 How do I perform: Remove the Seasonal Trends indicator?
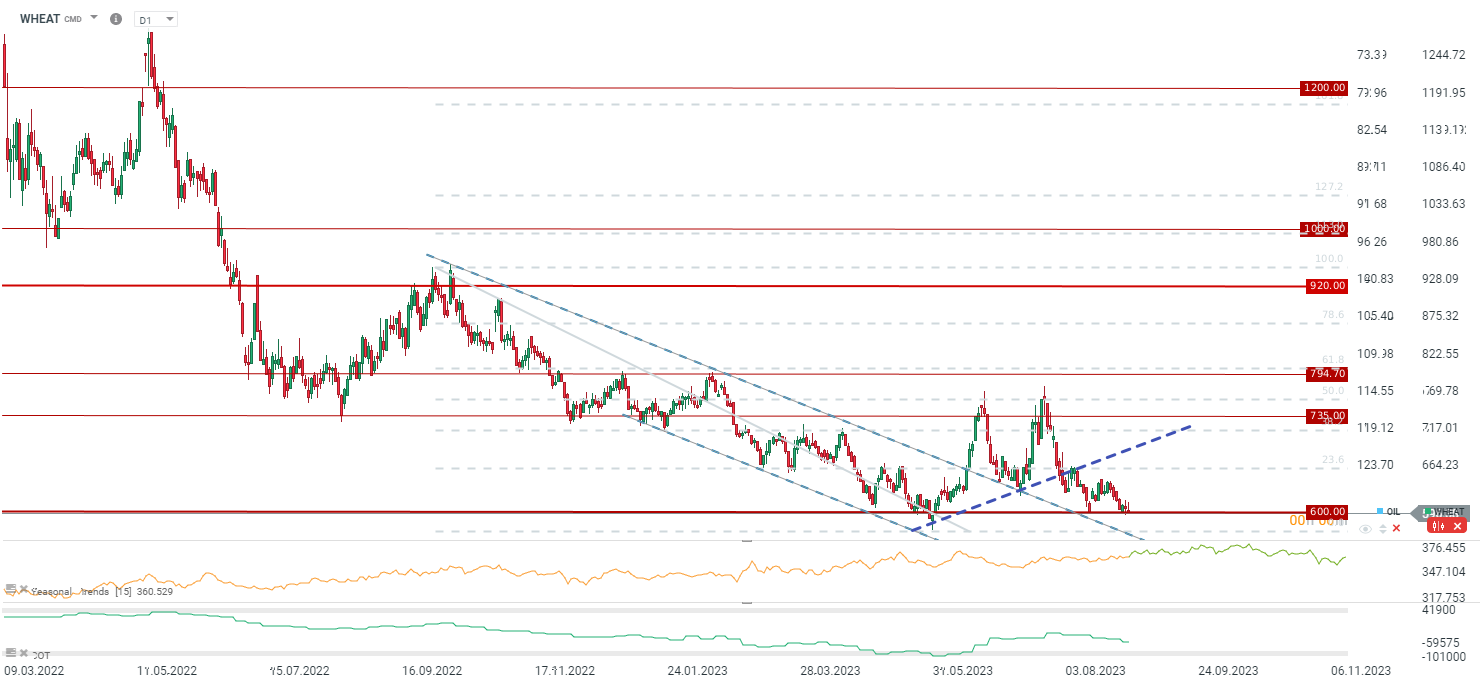coord(22,589)
